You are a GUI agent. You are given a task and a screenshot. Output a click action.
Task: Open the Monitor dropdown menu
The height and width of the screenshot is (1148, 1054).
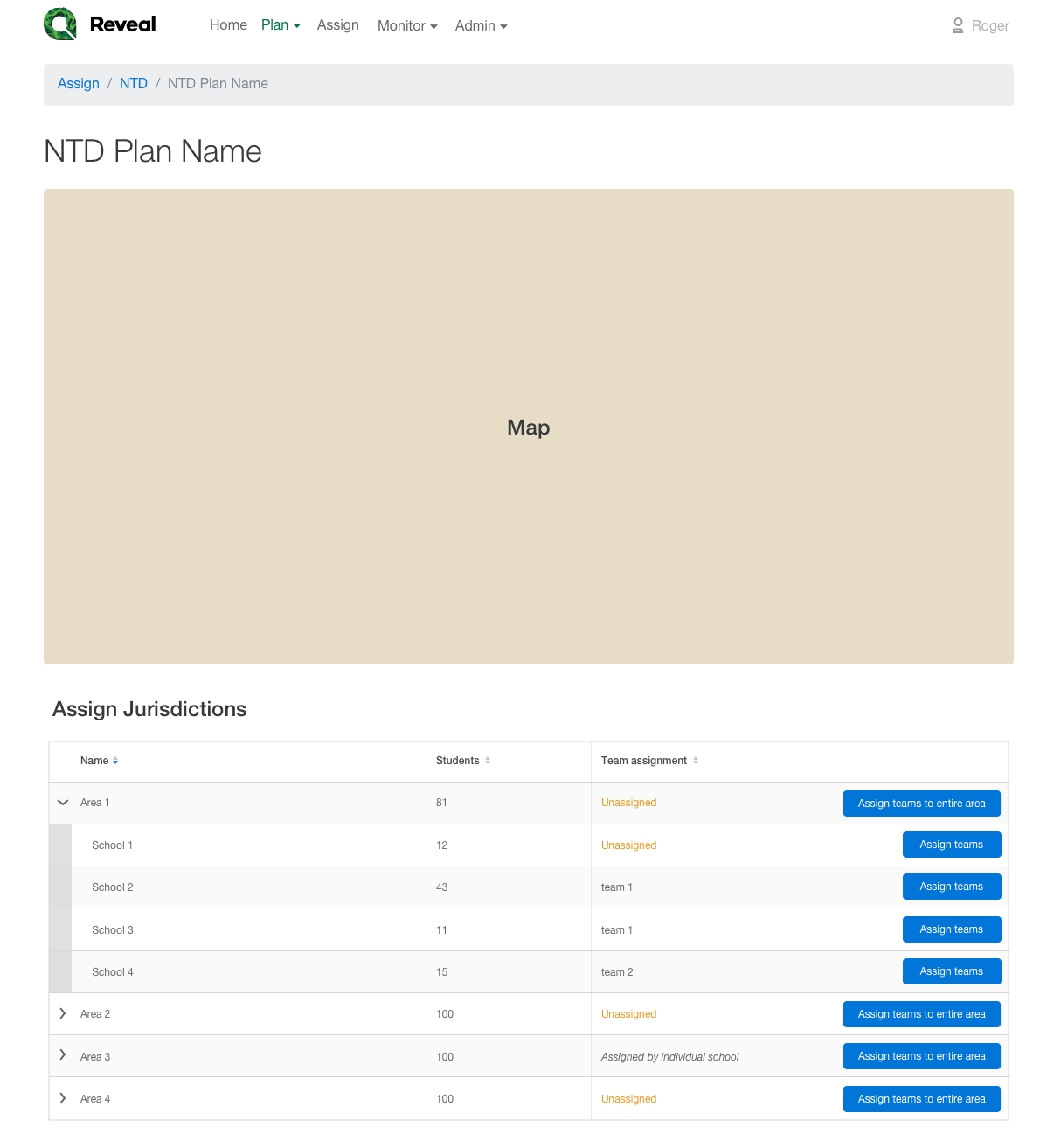[407, 25]
